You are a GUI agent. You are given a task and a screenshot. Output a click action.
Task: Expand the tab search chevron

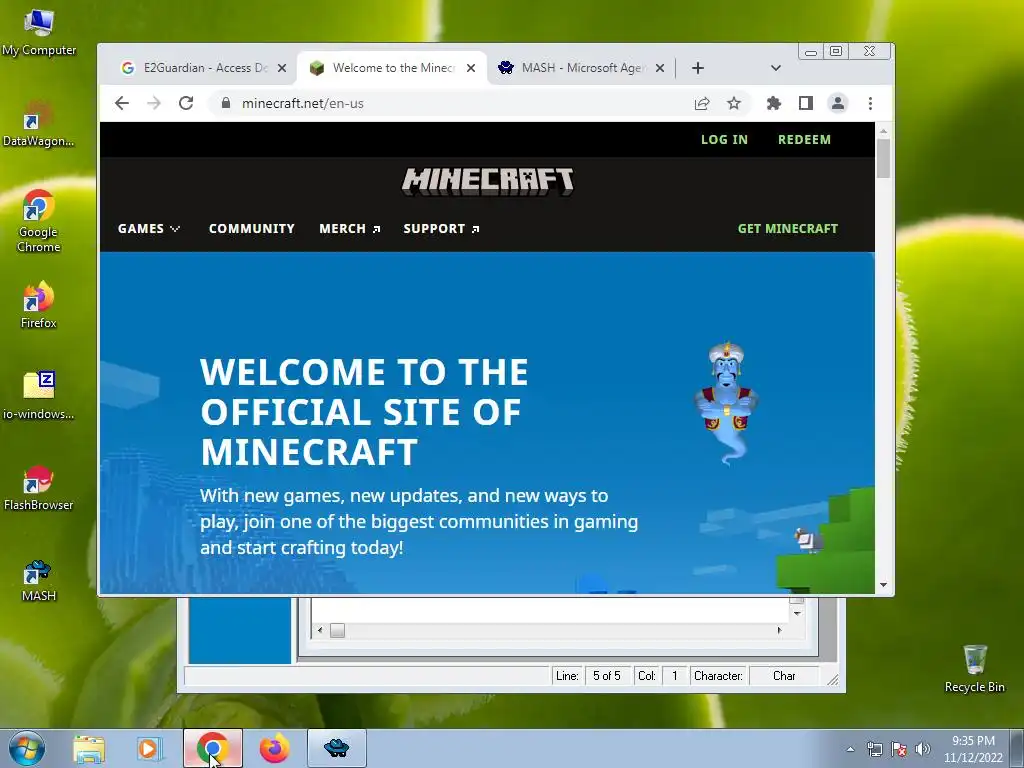(775, 68)
